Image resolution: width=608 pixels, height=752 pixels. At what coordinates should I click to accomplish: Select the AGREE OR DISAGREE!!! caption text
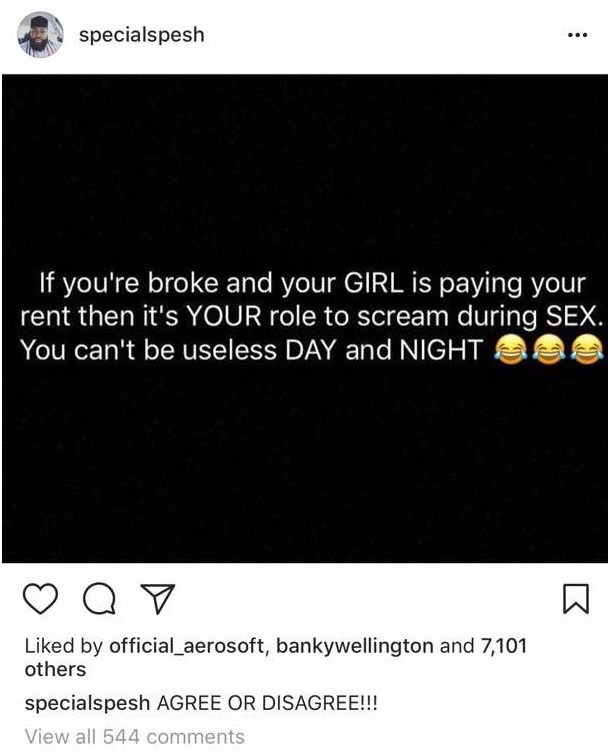[267, 704]
